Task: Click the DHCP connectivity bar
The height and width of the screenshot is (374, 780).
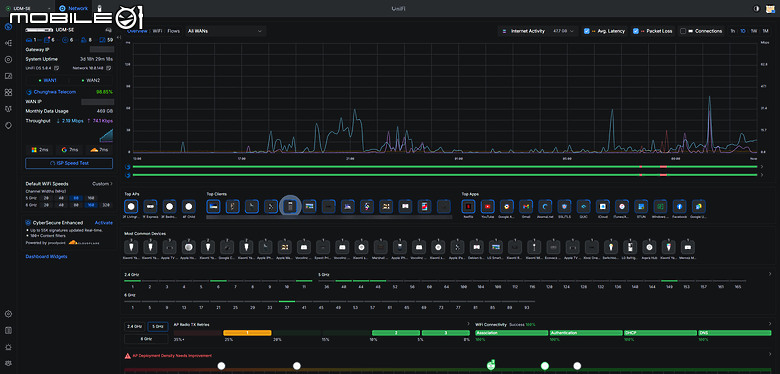Action: (660, 333)
